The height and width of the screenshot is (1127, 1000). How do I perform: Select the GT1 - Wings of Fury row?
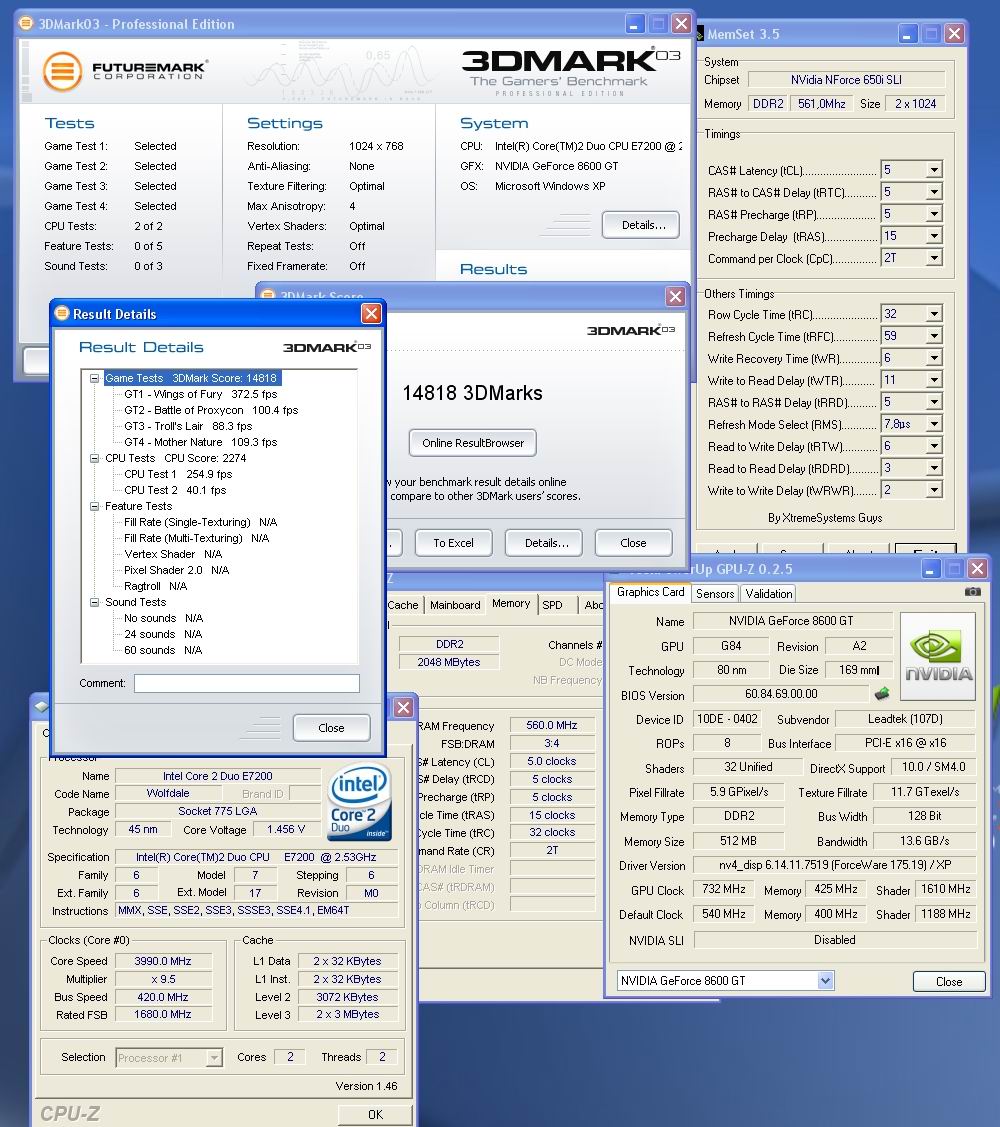[x=201, y=394]
